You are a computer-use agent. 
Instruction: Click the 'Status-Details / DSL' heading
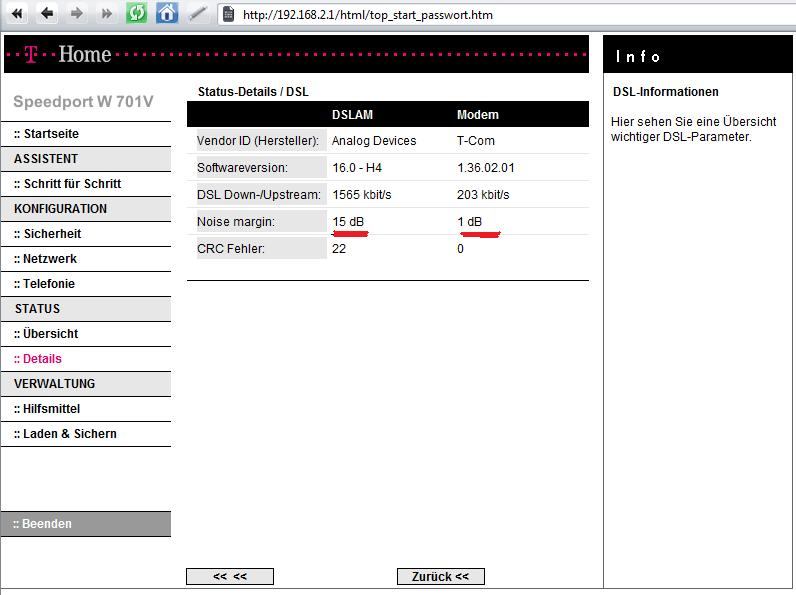point(253,92)
